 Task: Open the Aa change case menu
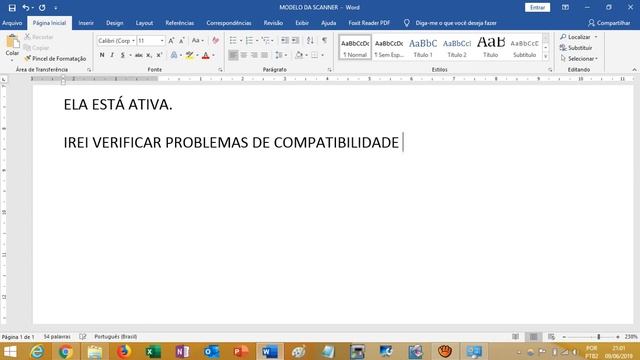[x=198, y=40]
